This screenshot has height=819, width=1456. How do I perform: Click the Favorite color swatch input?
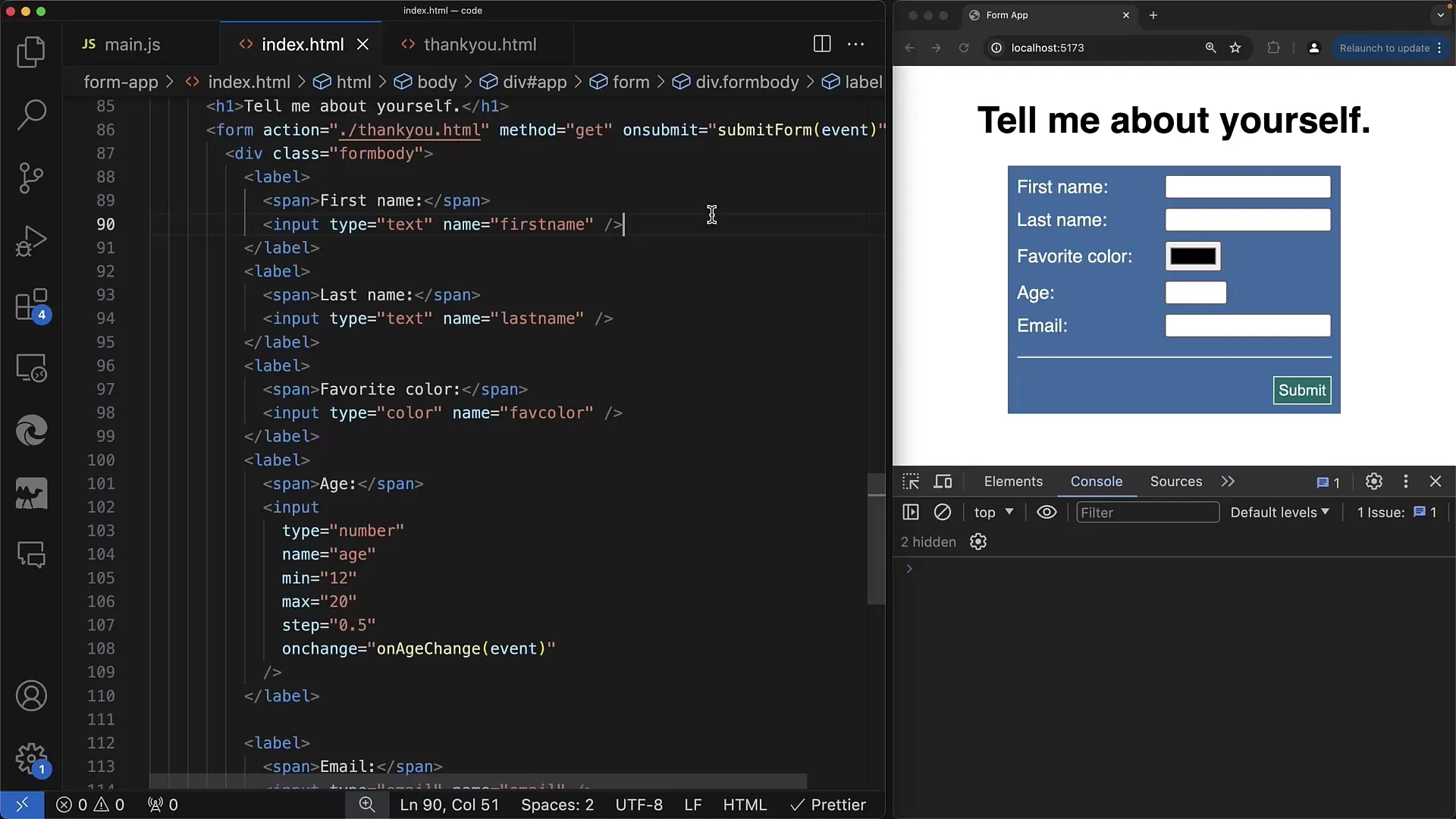[x=1193, y=256]
